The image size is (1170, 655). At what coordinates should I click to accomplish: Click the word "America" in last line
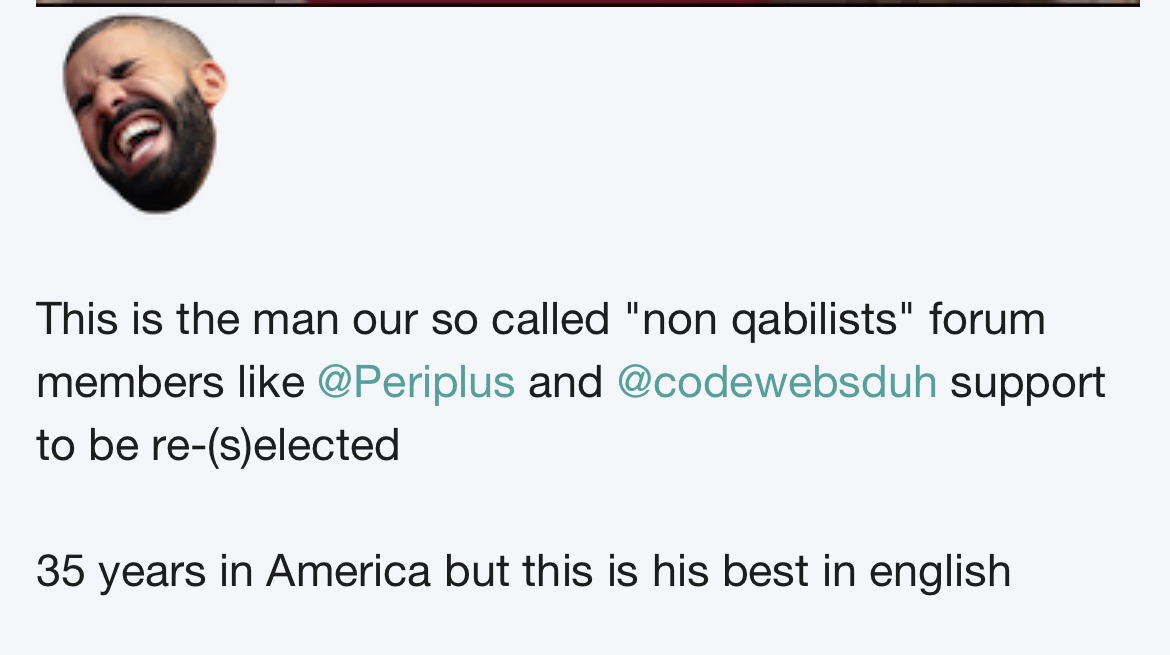[x=348, y=571]
